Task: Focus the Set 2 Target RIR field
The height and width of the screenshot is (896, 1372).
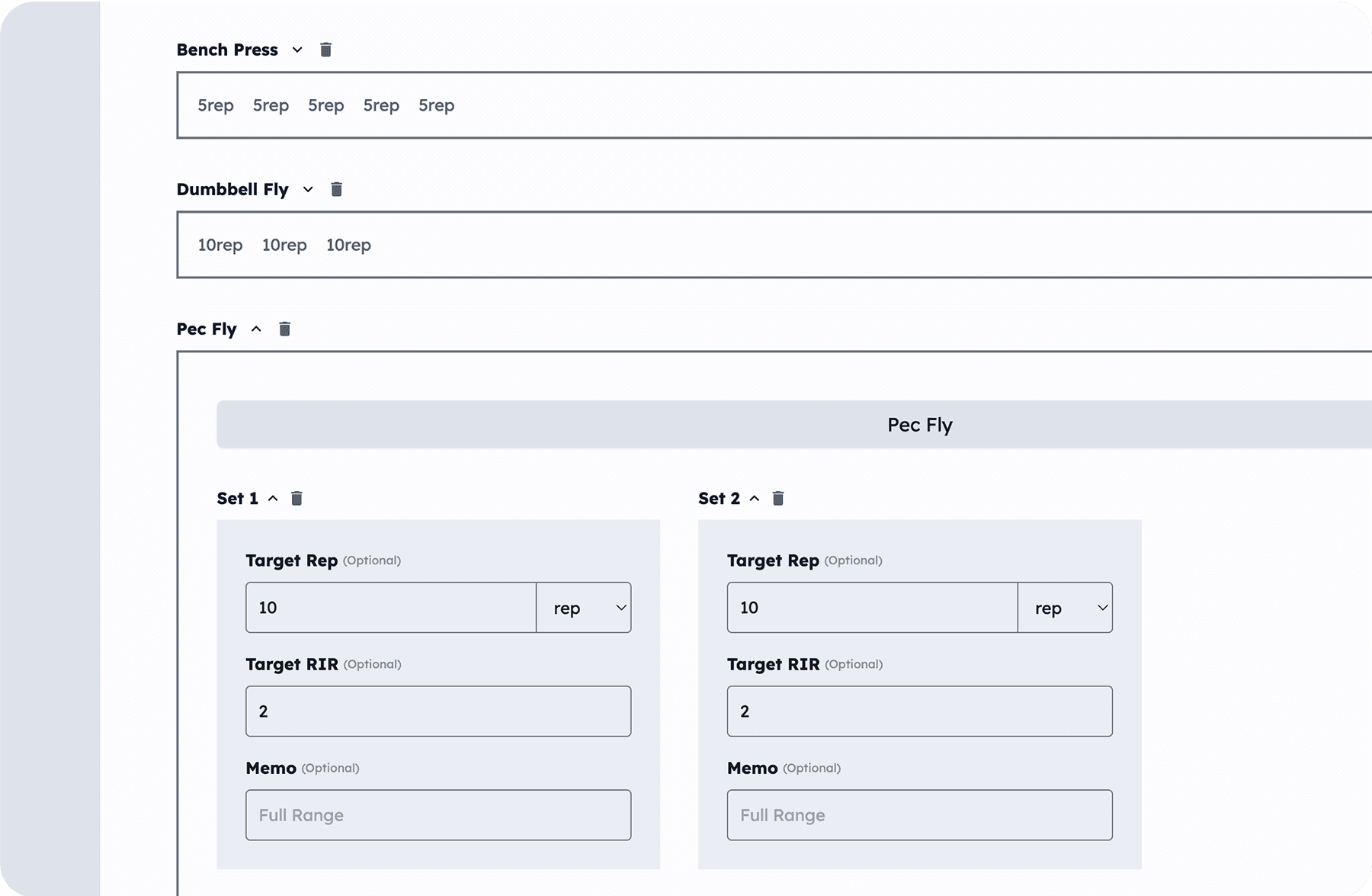Action: click(x=920, y=711)
